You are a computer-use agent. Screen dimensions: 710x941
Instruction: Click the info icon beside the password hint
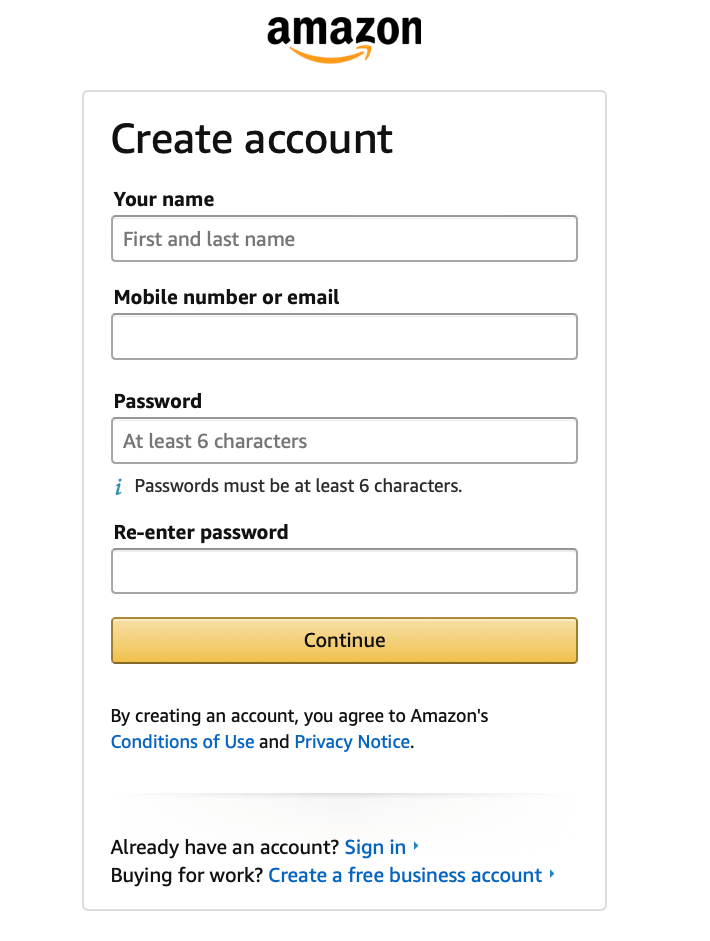click(118, 487)
